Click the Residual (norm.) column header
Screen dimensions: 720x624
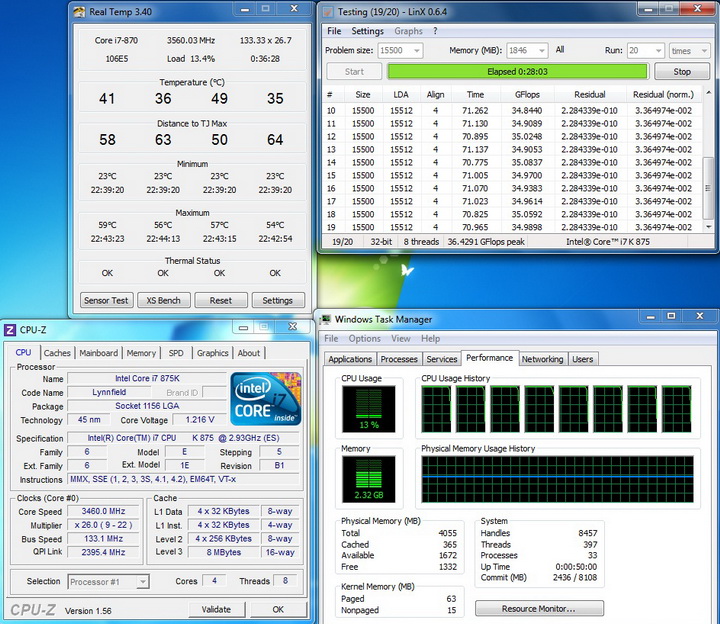[663, 95]
